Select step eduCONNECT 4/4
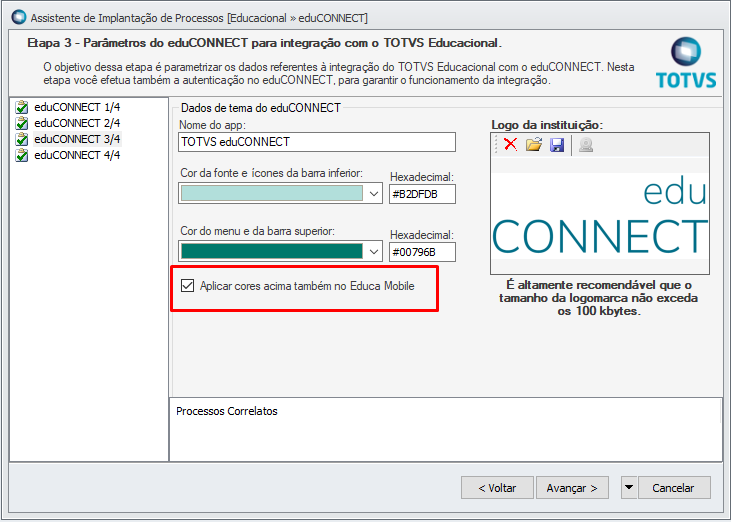This screenshot has width=731, height=522. [77, 155]
